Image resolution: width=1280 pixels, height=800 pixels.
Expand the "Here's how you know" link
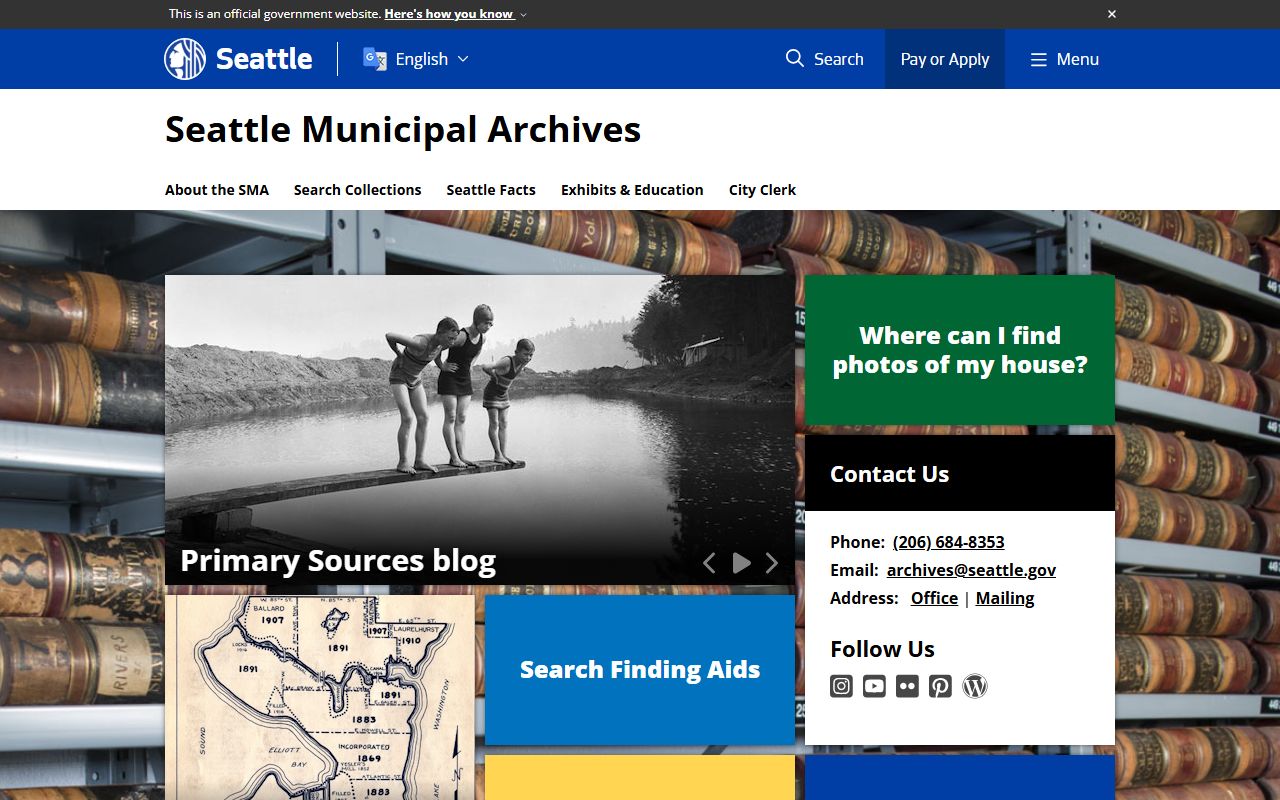click(455, 14)
